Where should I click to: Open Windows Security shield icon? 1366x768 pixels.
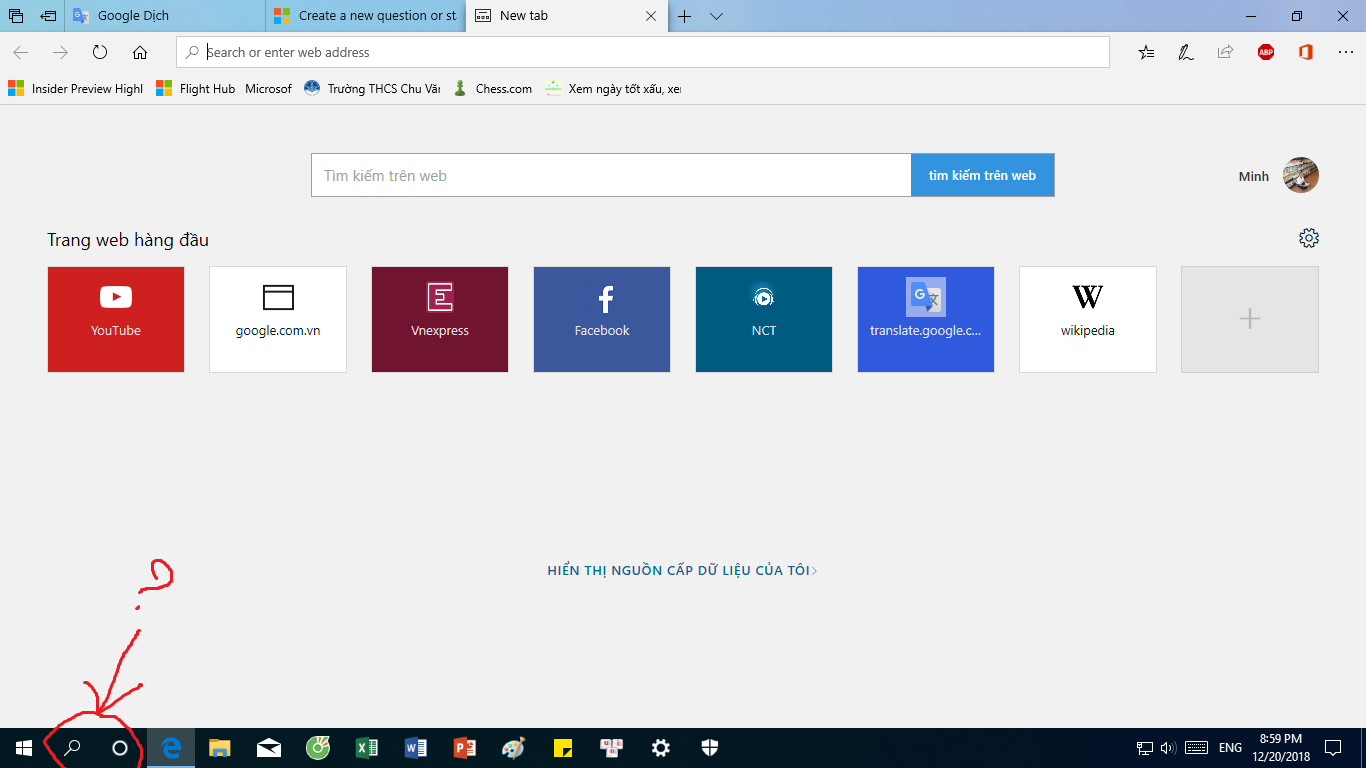coord(709,748)
